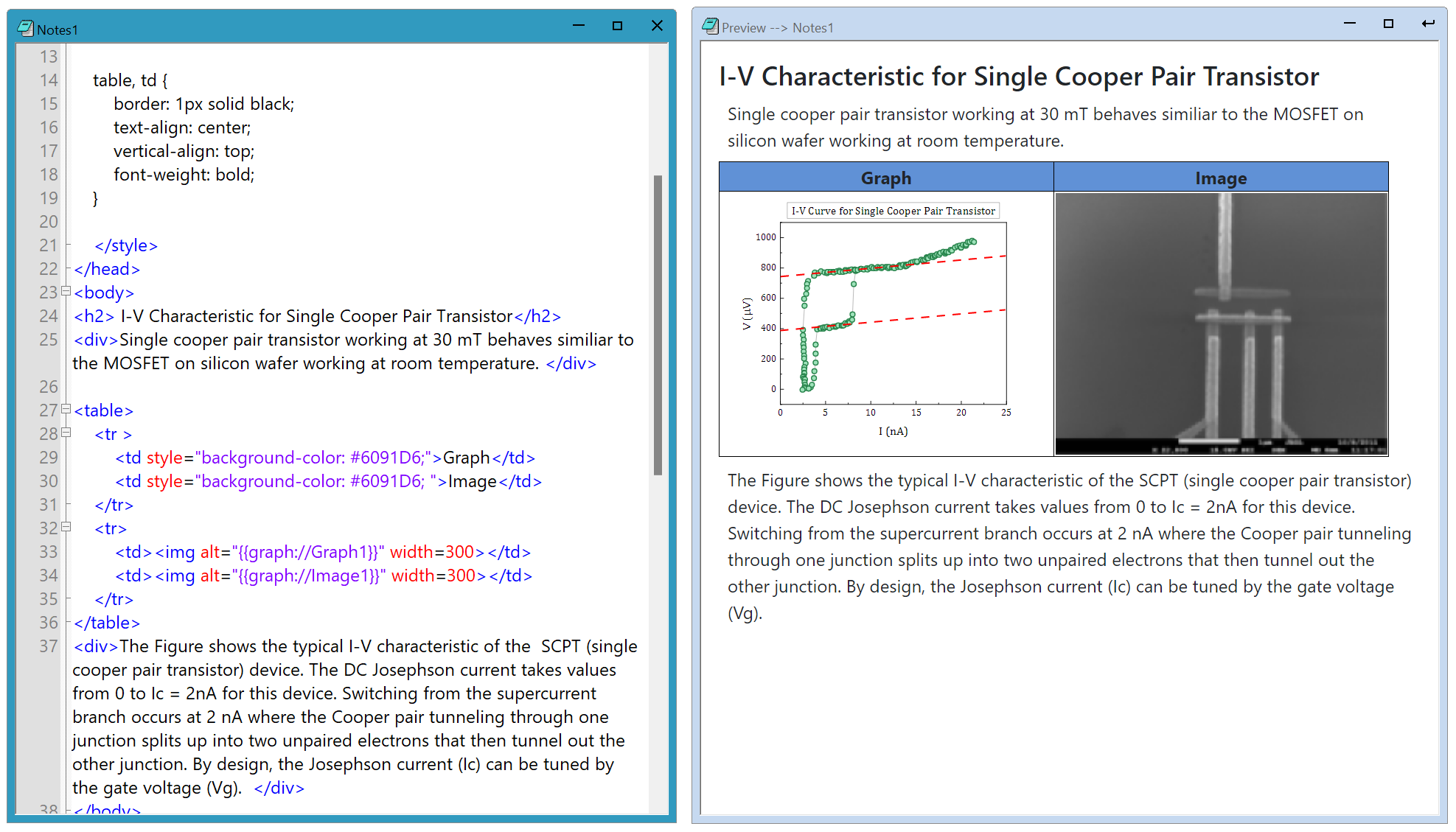
Task: Collapse the table tag fold marker
Action: pyautogui.click(x=66, y=410)
